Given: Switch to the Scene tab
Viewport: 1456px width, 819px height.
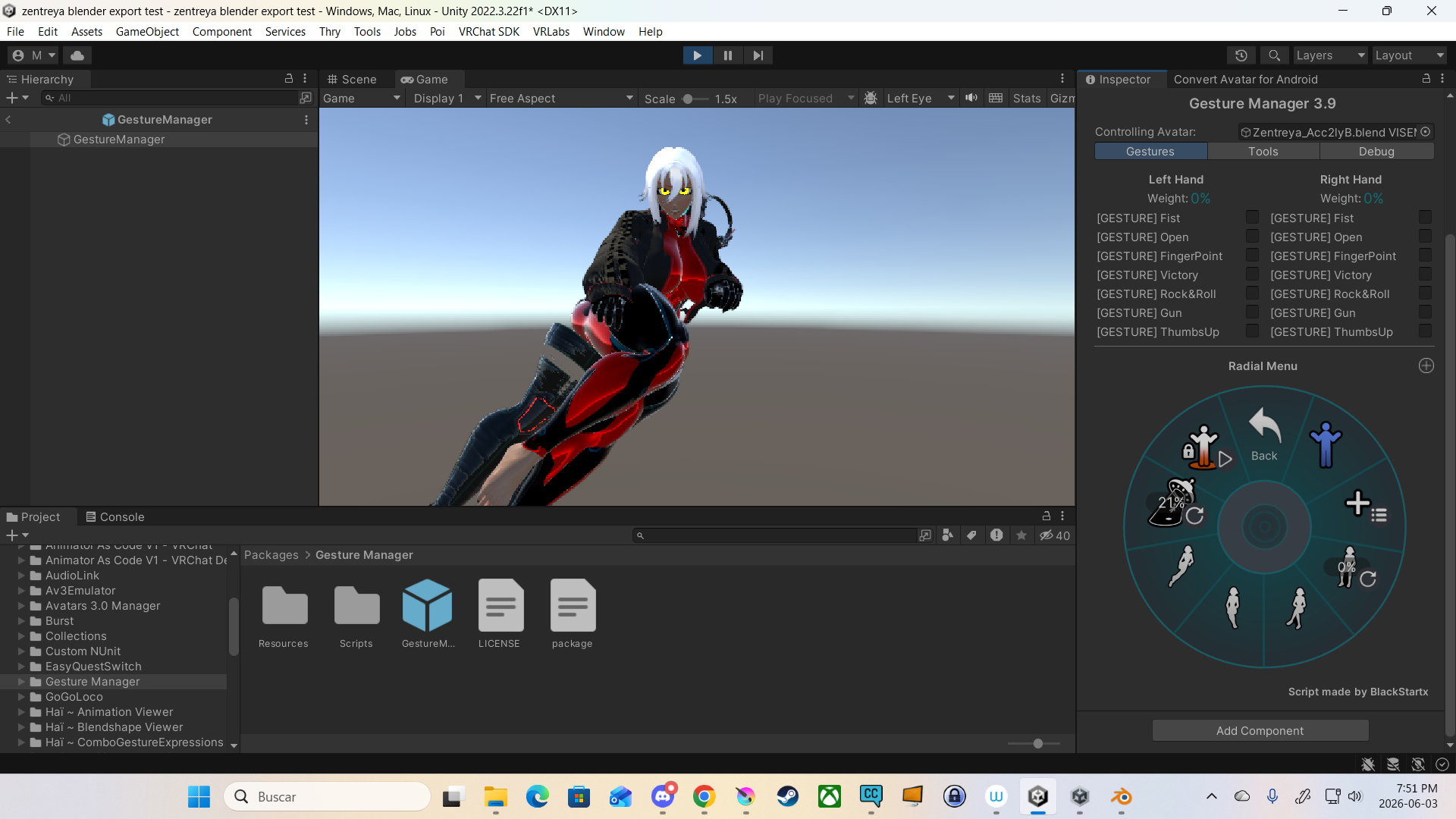Looking at the screenshot, I should tap(352, 80).
